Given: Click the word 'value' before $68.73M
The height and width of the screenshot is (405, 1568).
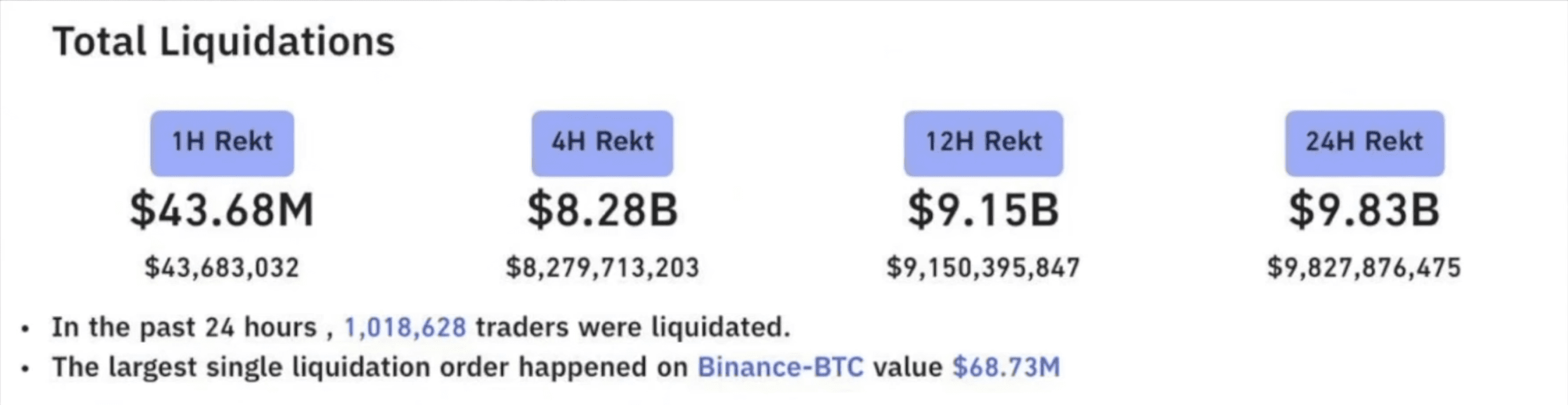Looking at the screenshot, I should (907, 367).
